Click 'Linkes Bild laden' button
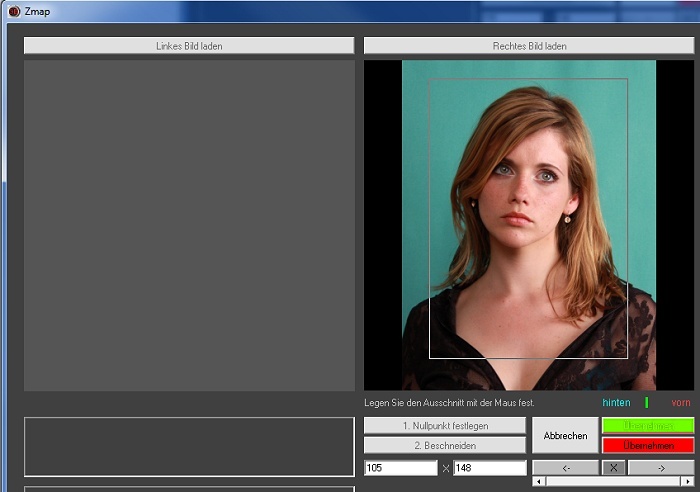The height and width of the screenshot is (492, 700). coord(189,46)
